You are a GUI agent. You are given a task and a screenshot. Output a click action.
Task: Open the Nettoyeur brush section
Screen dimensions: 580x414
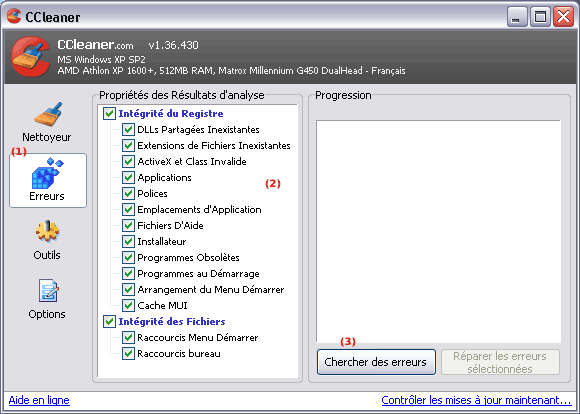pos(47,122)
